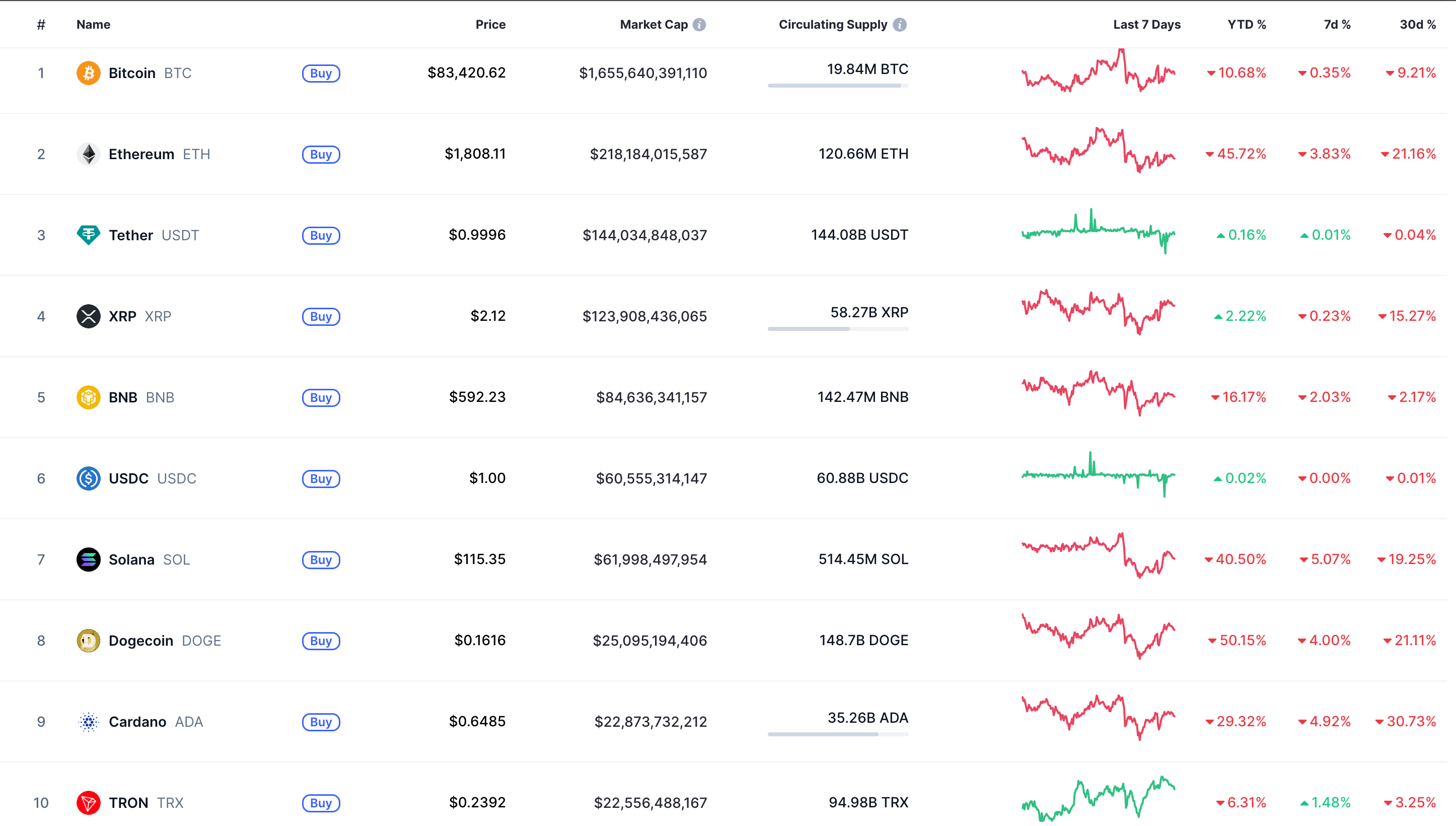Open BNB 7-day sparkline chart
This screenshot has height=826, width=1456.
pos(1098,394)
